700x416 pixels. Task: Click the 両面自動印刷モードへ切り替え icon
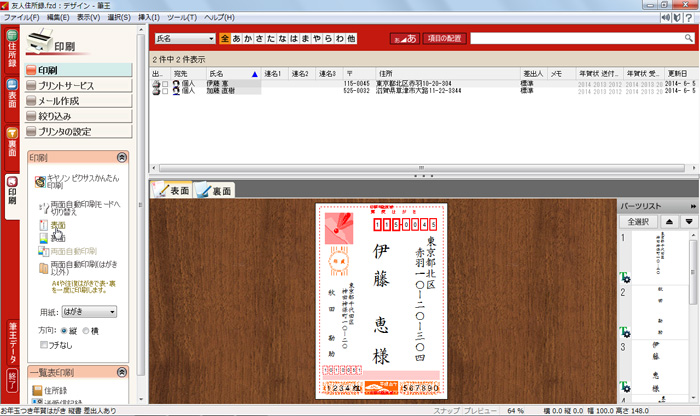point(41,206)
